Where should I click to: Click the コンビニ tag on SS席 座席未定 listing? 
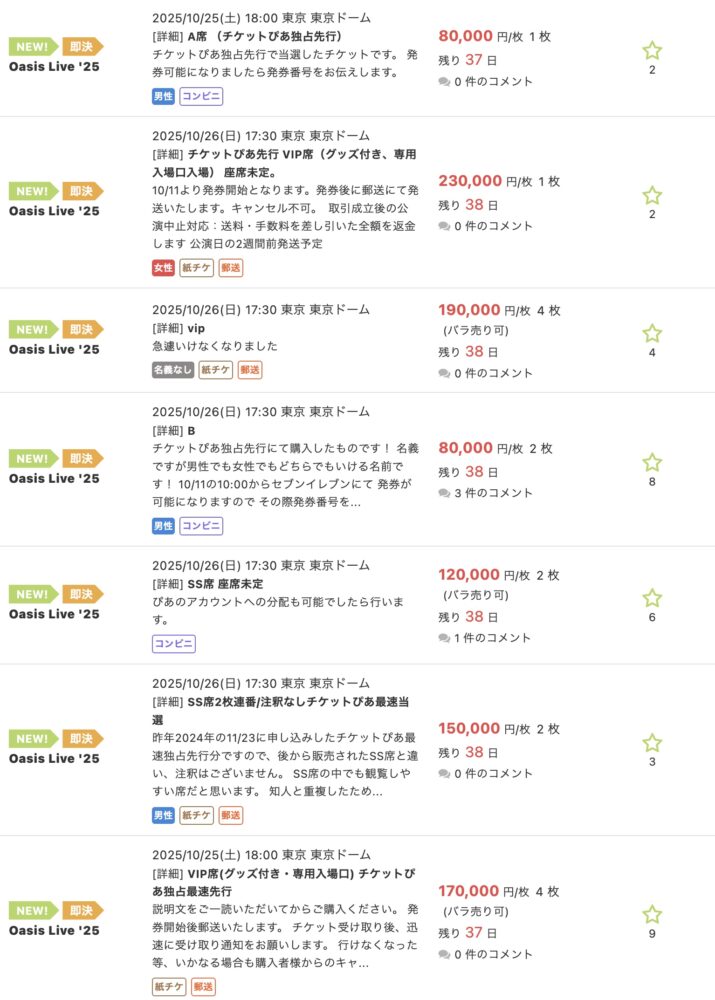174,644
